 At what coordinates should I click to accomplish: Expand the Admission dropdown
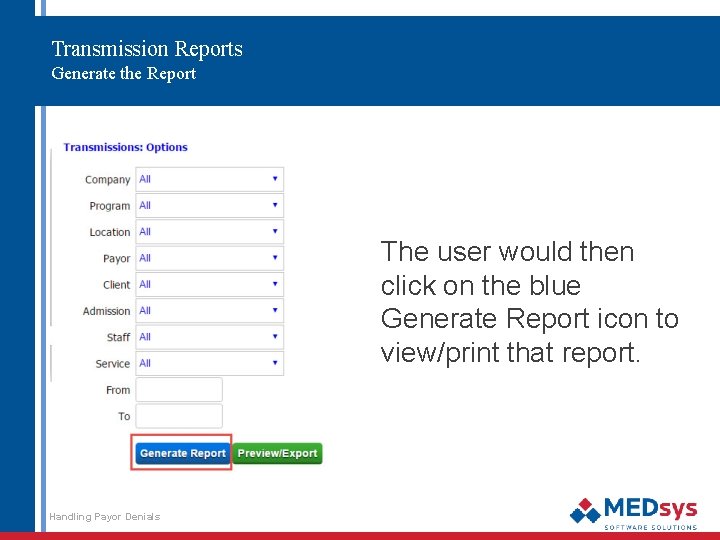pyautogui.click(x=209, y=310)
